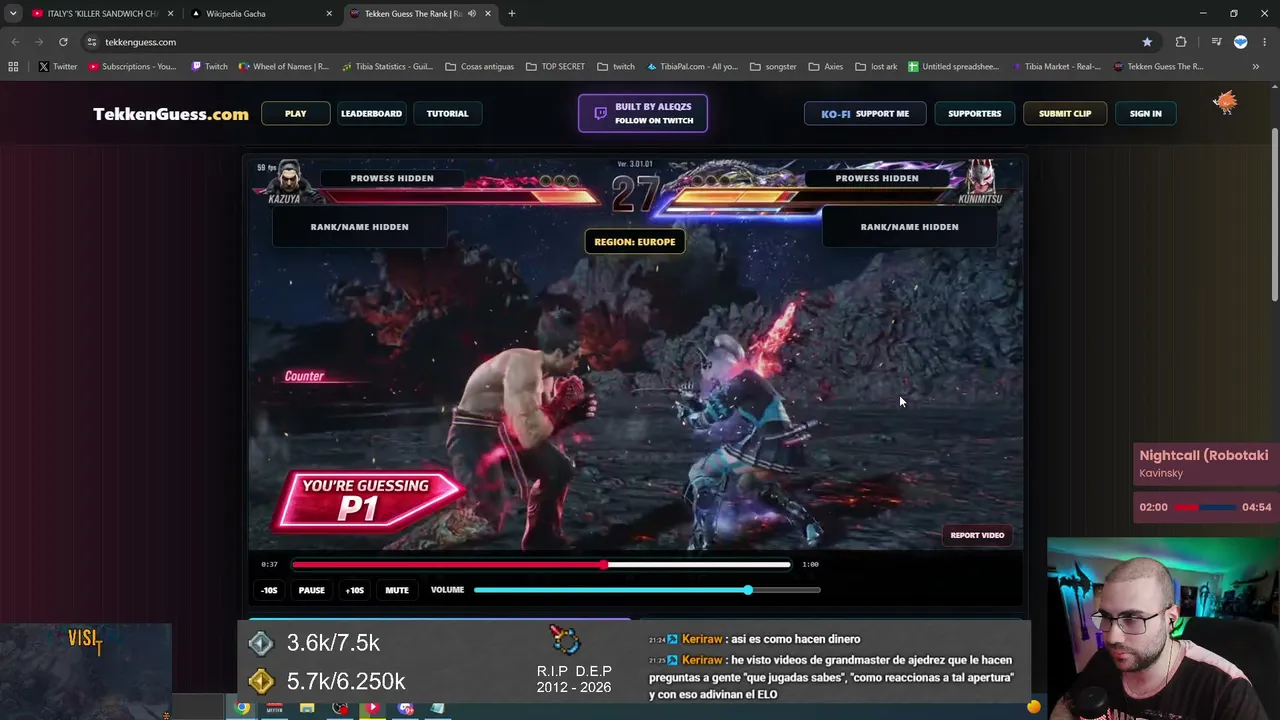Open the Twitter bookmark
Image resolution: width=1280 pixels, height=720 pixels.
point(58,67)
